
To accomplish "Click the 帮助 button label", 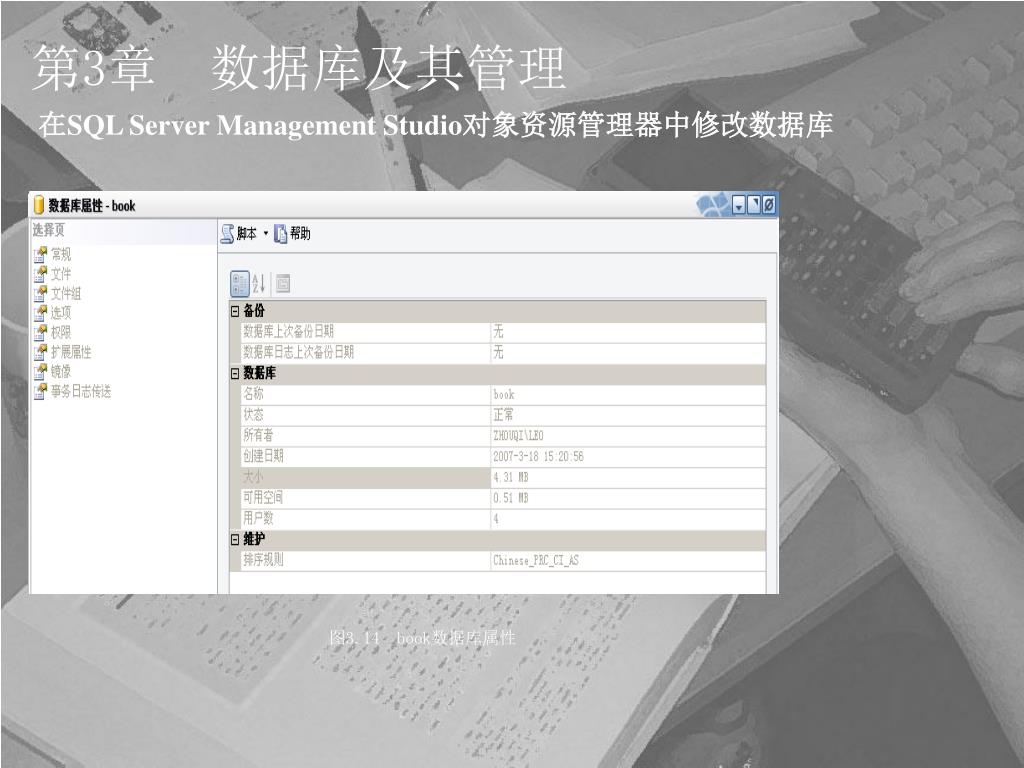I will tap(300, 233).
